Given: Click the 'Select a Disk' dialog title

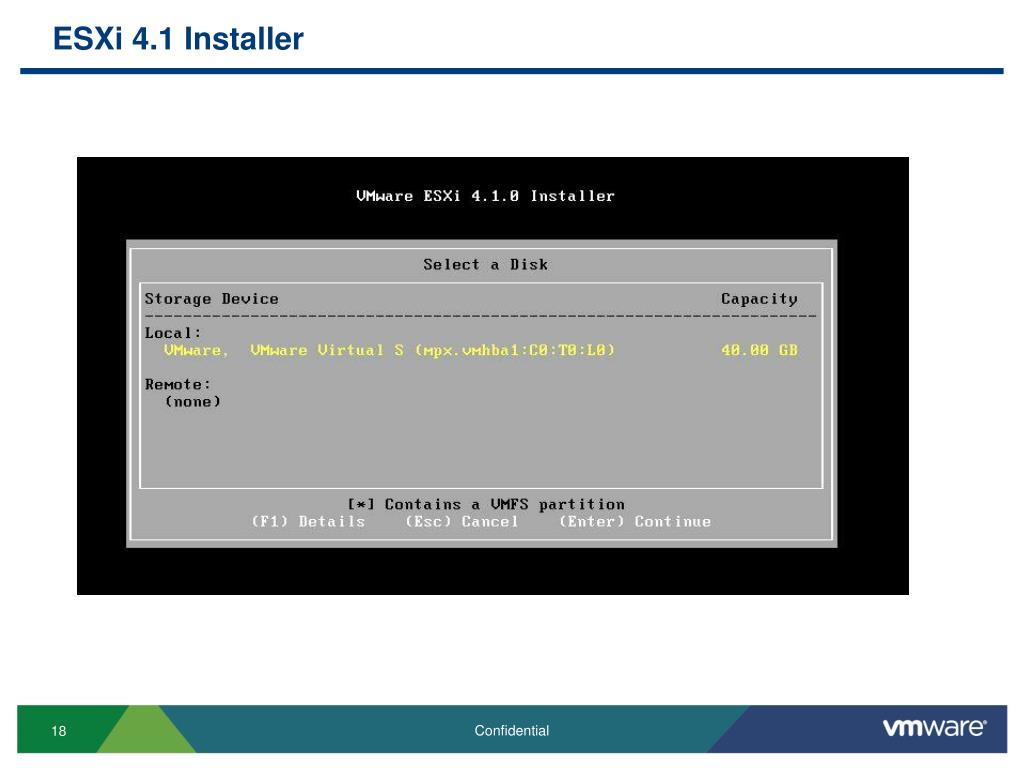Looking at the screenshot, I should click(485, 264).
